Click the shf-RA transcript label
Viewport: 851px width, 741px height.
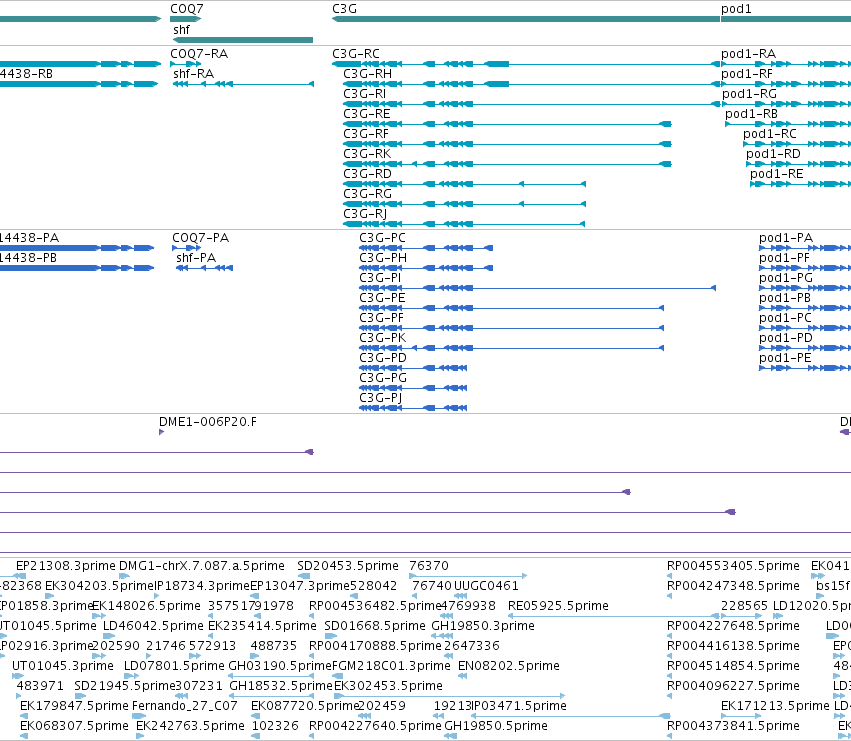[194, 74]
